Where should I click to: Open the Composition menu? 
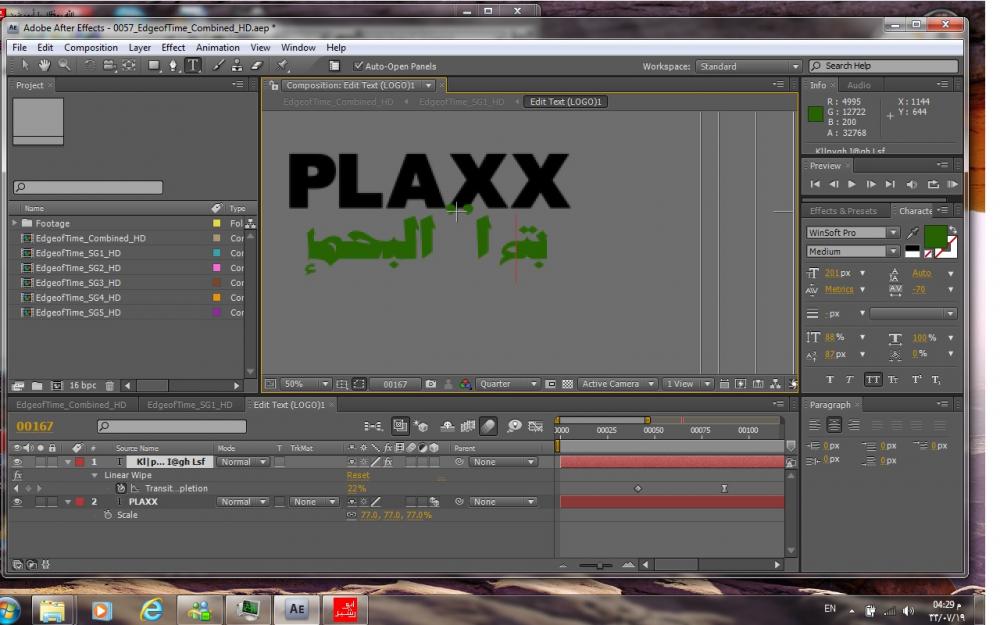[x=91, y=47]
